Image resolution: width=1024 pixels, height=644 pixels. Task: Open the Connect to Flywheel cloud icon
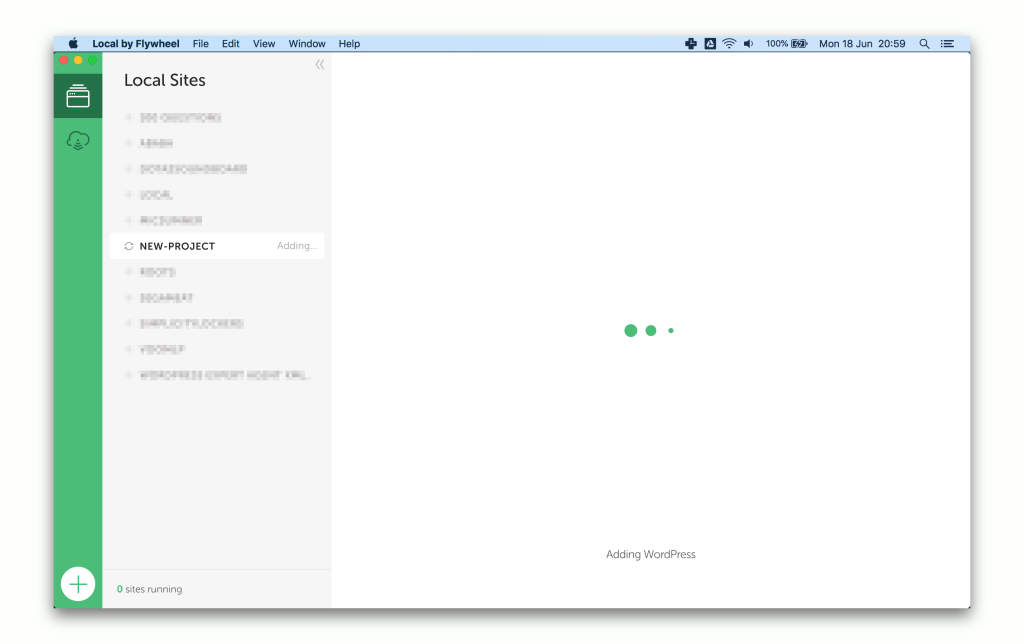pyautogui.click(x=78, y=140)
